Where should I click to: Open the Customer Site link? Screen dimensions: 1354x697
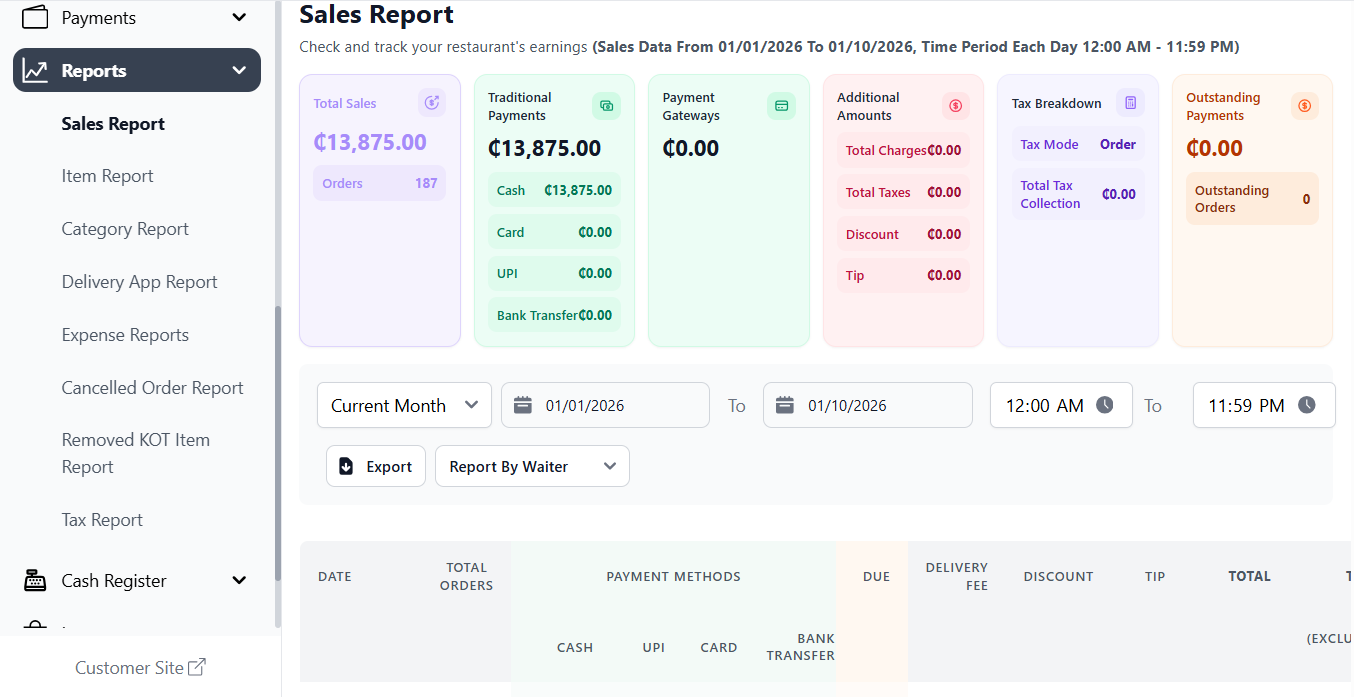point(140,668)
